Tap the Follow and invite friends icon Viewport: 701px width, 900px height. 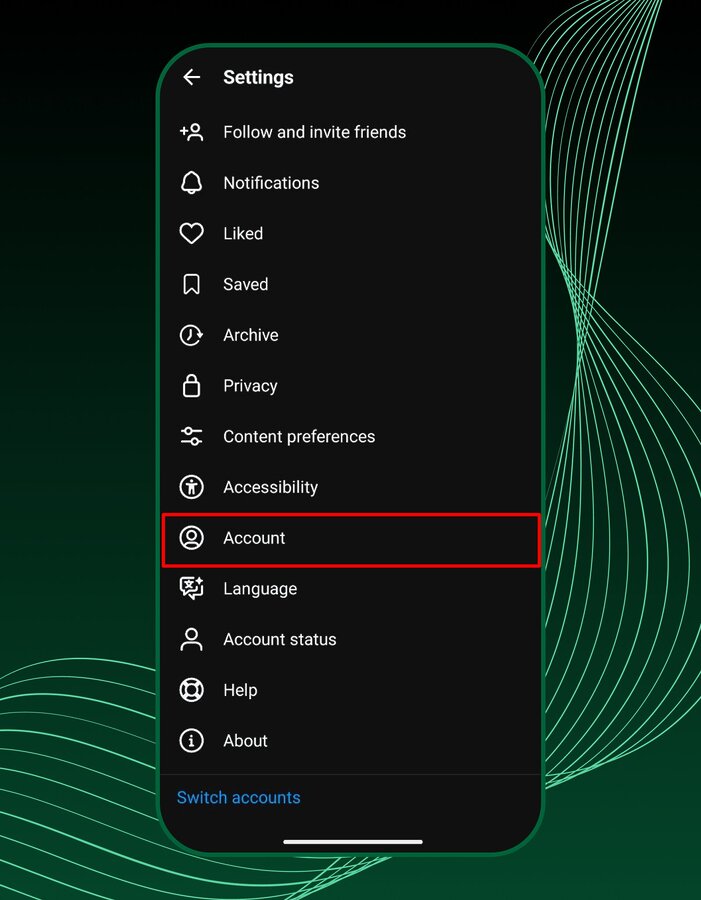pyautogui.click(x=191, y=131)
